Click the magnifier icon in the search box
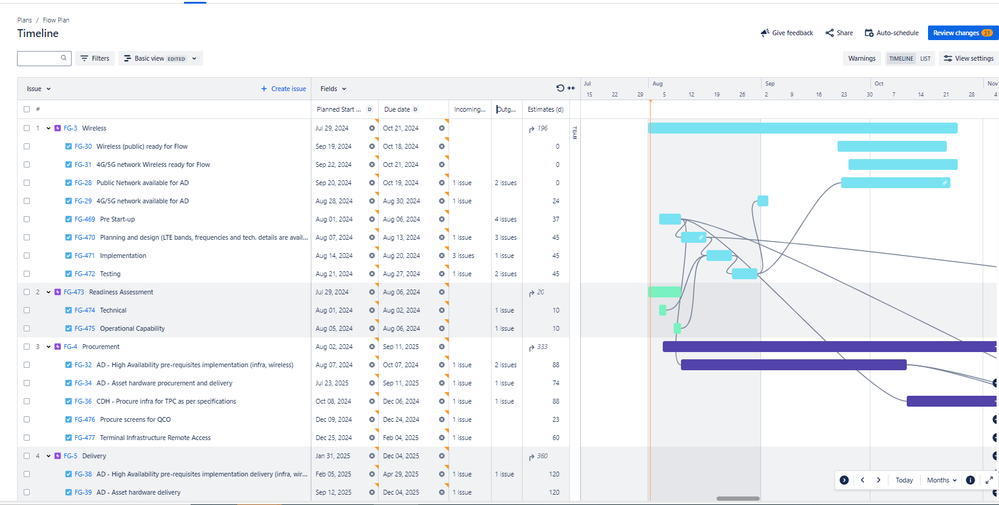Image resolution: width=999 pixels, height=505 pixels. (x=64, y=58)
